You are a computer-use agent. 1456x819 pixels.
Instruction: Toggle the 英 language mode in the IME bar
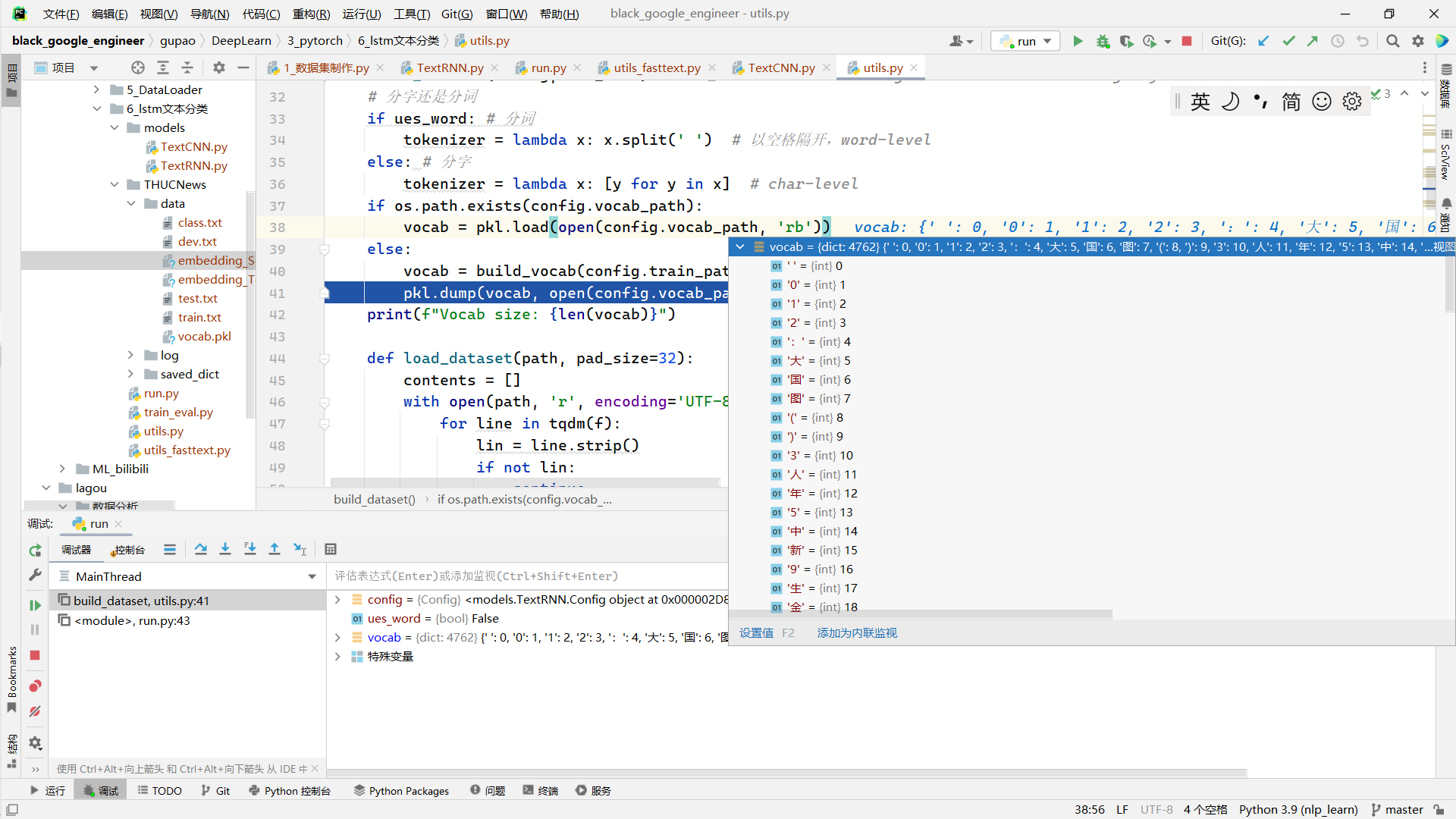(1200, 102)
